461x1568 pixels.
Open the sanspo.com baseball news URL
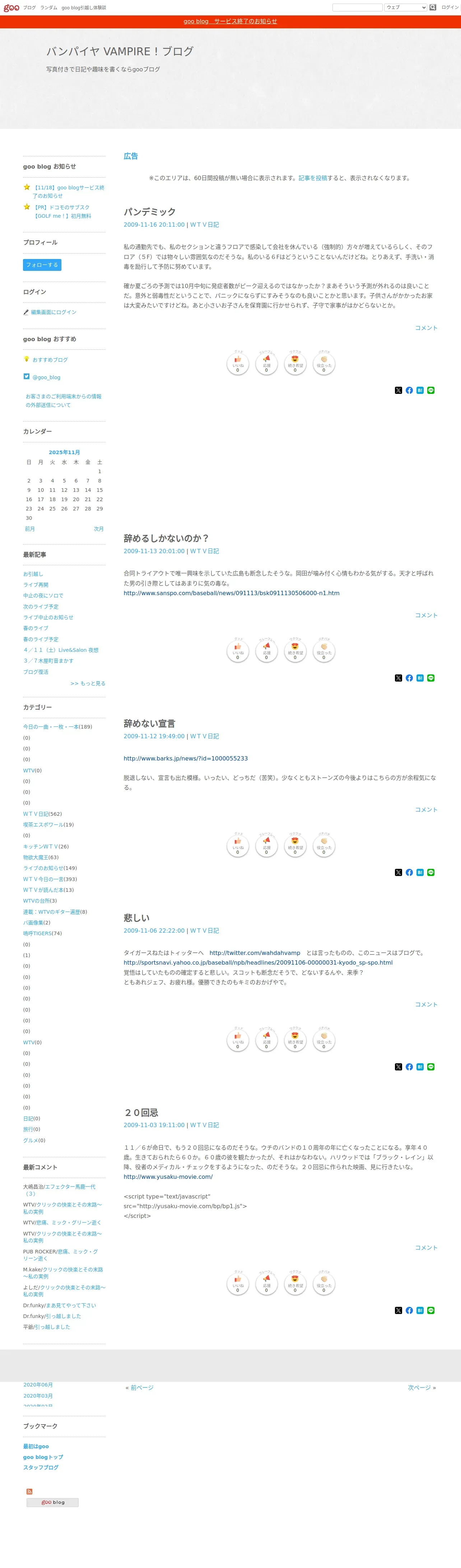tap(232, 593)
